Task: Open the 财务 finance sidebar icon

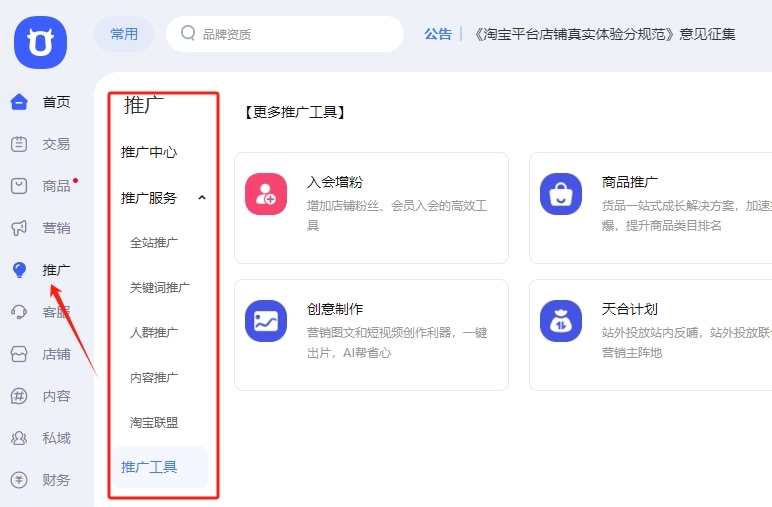Action: [19, 480]
